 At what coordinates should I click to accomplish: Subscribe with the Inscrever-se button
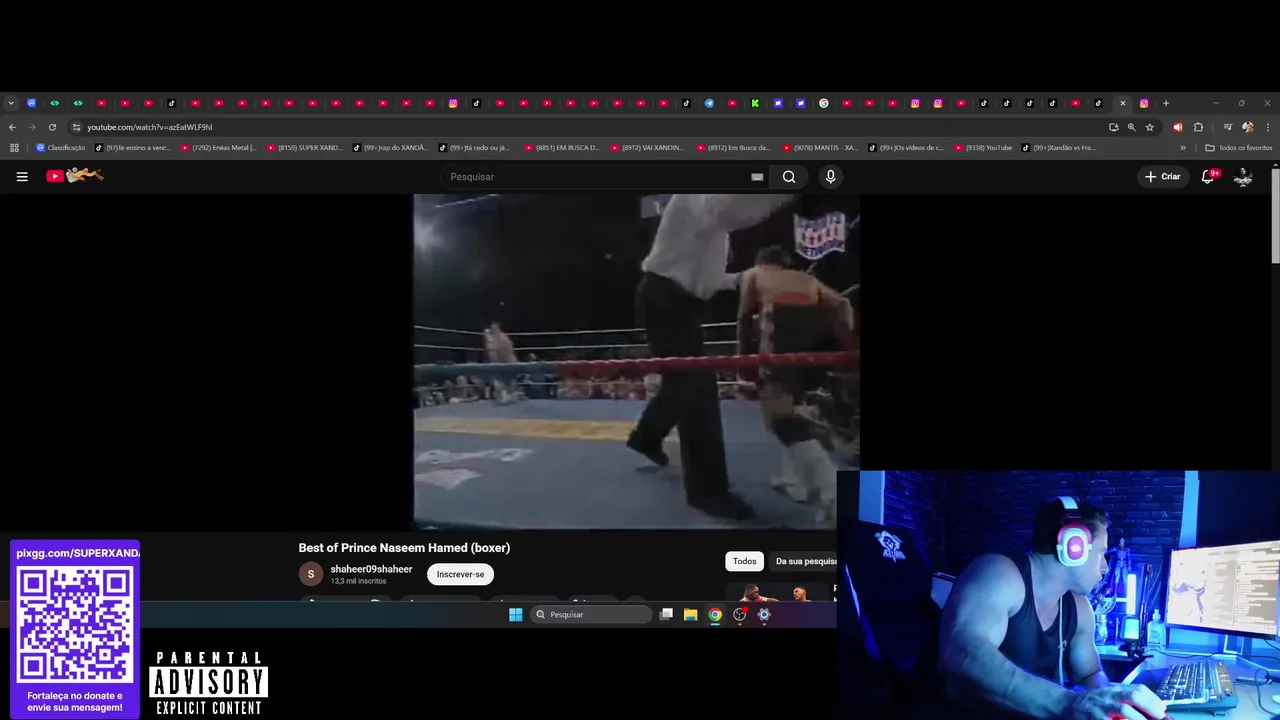point(460,574)
